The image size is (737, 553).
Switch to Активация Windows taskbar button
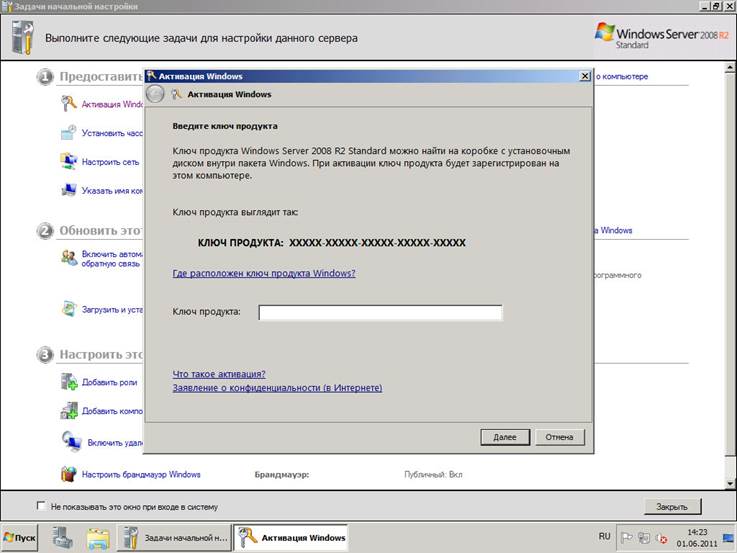[291, 537]
